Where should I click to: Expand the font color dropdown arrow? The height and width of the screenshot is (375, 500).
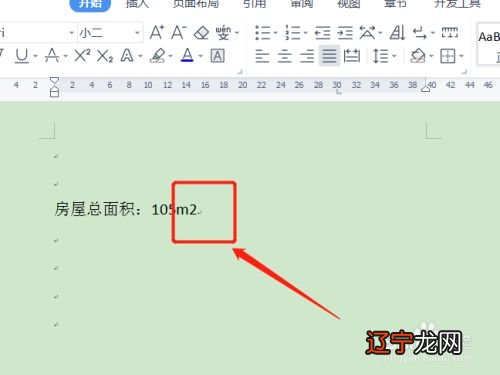click(x=200, y=56)
